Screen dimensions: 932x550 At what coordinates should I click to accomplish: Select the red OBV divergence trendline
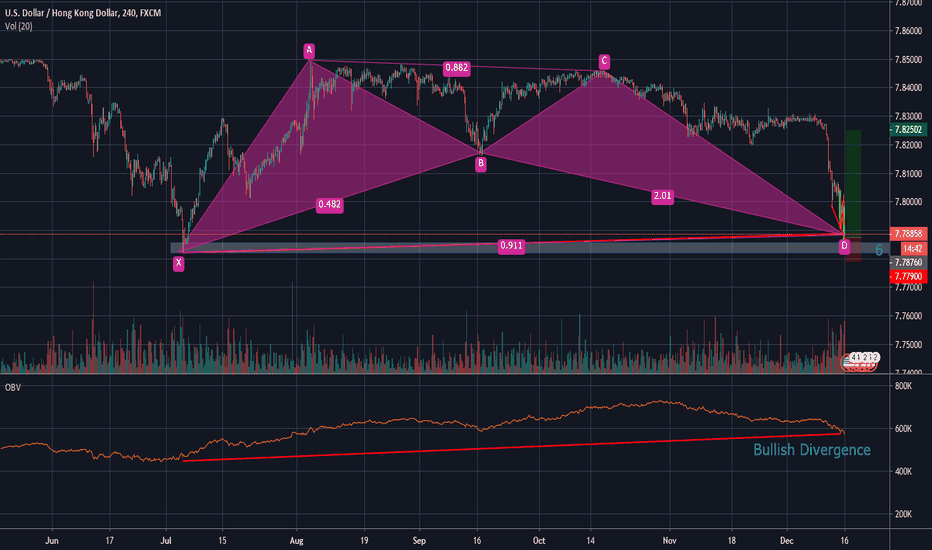511,447
